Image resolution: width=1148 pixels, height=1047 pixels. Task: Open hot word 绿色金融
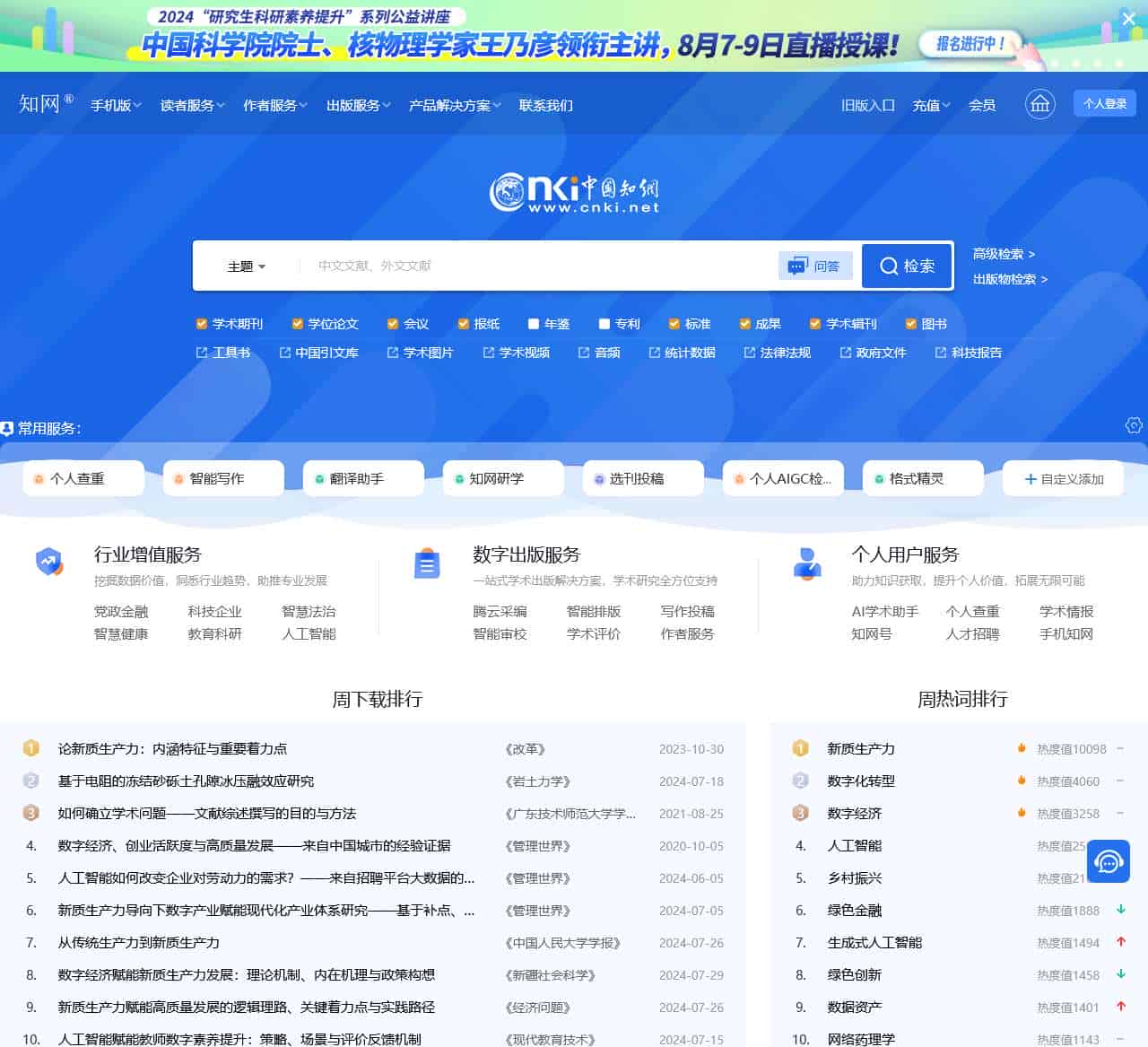854,910
